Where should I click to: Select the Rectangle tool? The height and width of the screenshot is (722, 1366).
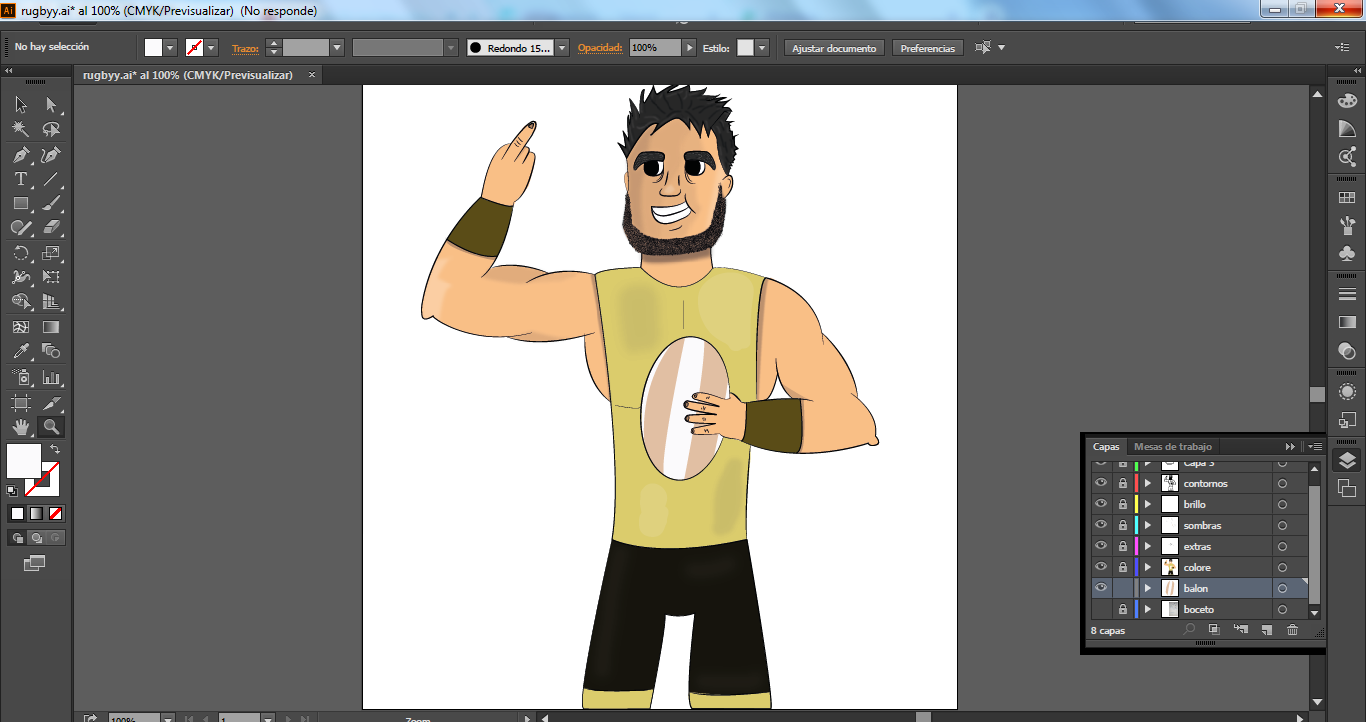pos(21,203)
